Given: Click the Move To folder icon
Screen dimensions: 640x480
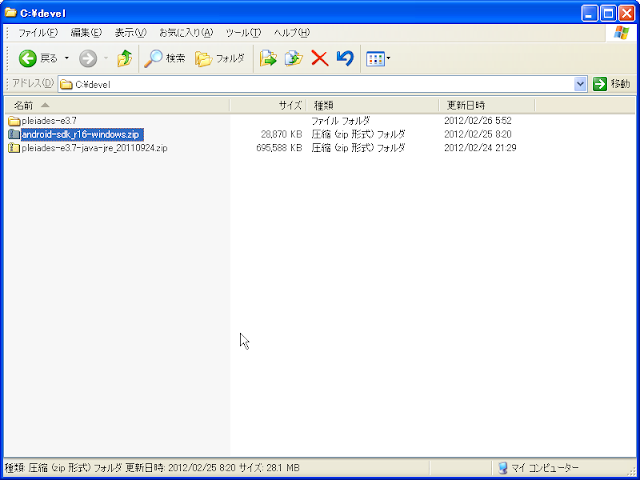Looking at the screenshot, I should (x=268, y=59).
